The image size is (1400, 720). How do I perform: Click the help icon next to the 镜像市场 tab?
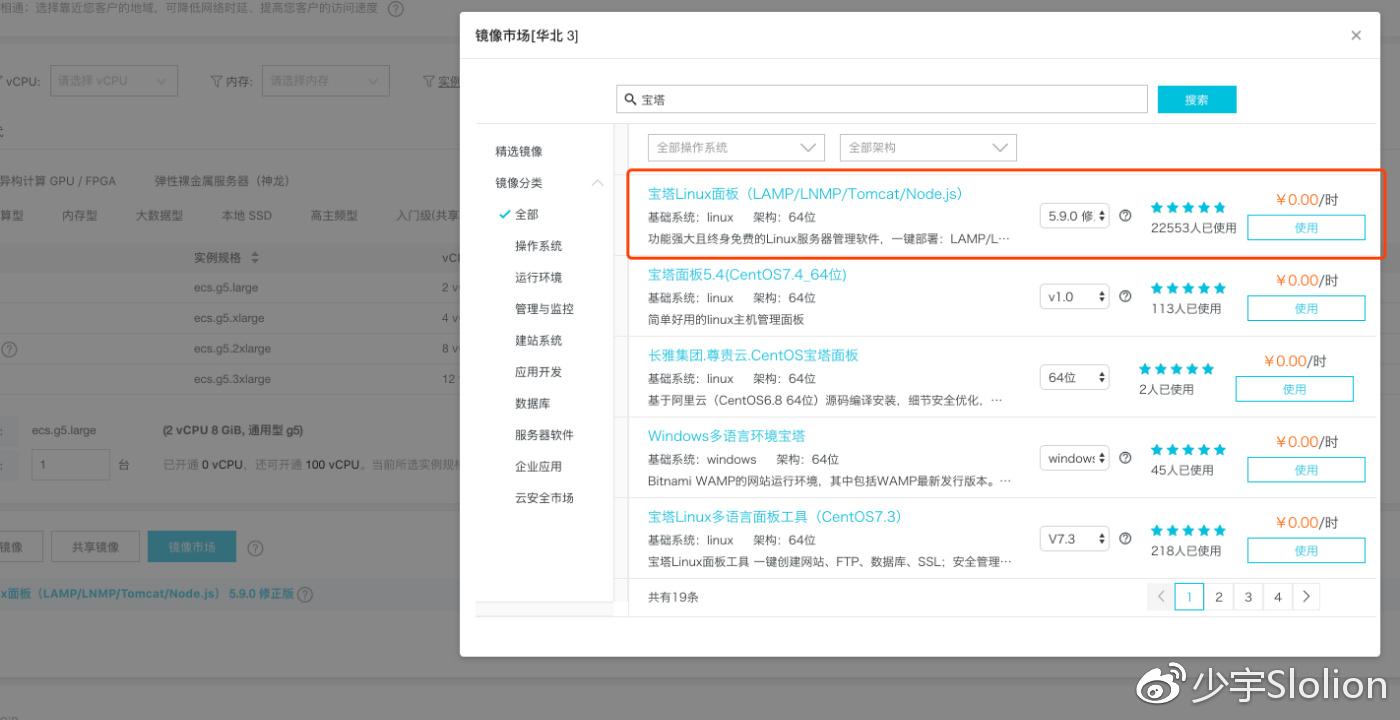point(255,548)
